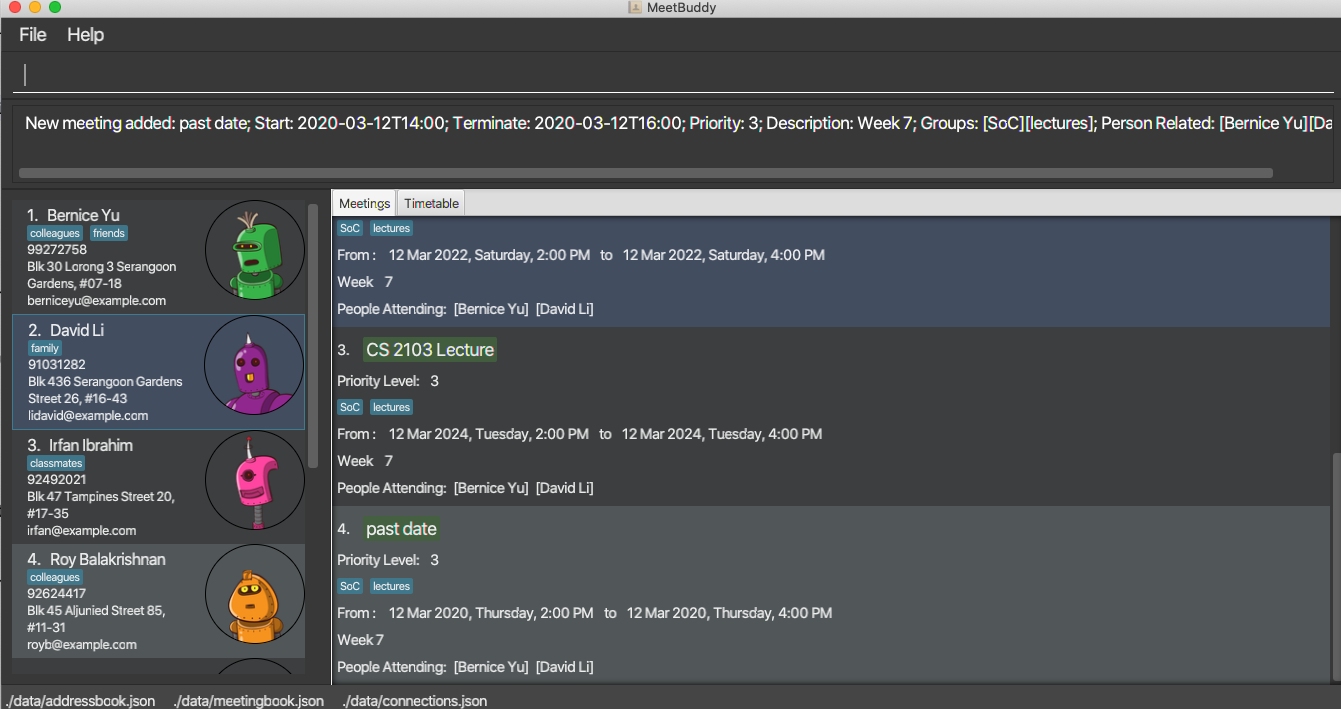Click phone number 91031282

57,365
